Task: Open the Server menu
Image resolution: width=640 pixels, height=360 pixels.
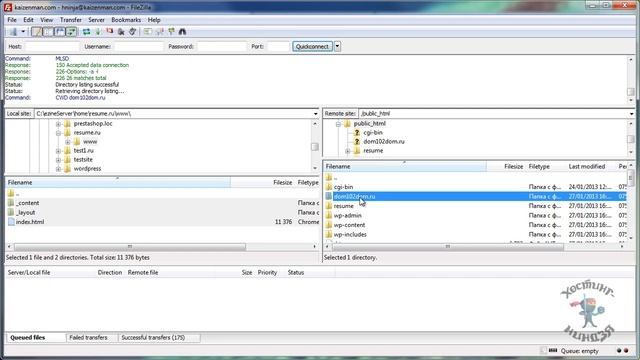Action: (x=96, y=20)
